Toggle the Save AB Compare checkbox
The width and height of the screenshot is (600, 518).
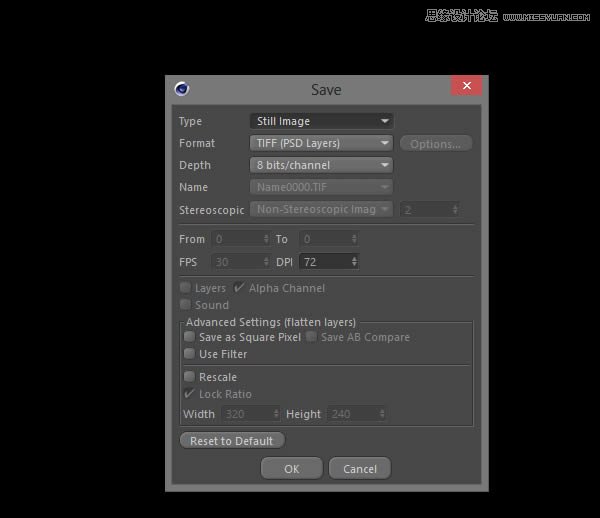[311, 337]
